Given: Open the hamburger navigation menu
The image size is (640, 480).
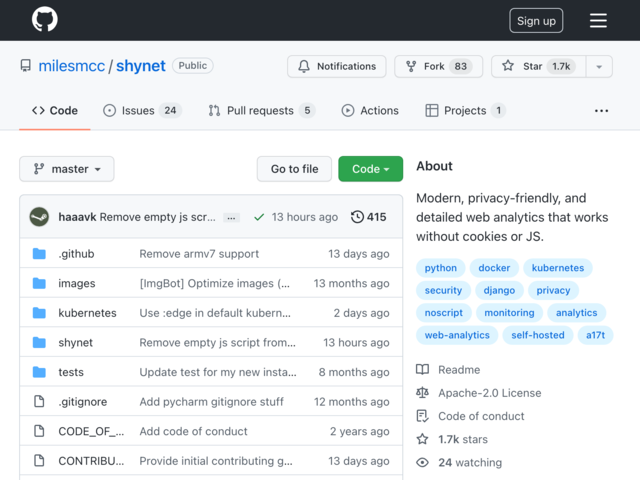Looking at the screenshot, I should tap(598, 20).
